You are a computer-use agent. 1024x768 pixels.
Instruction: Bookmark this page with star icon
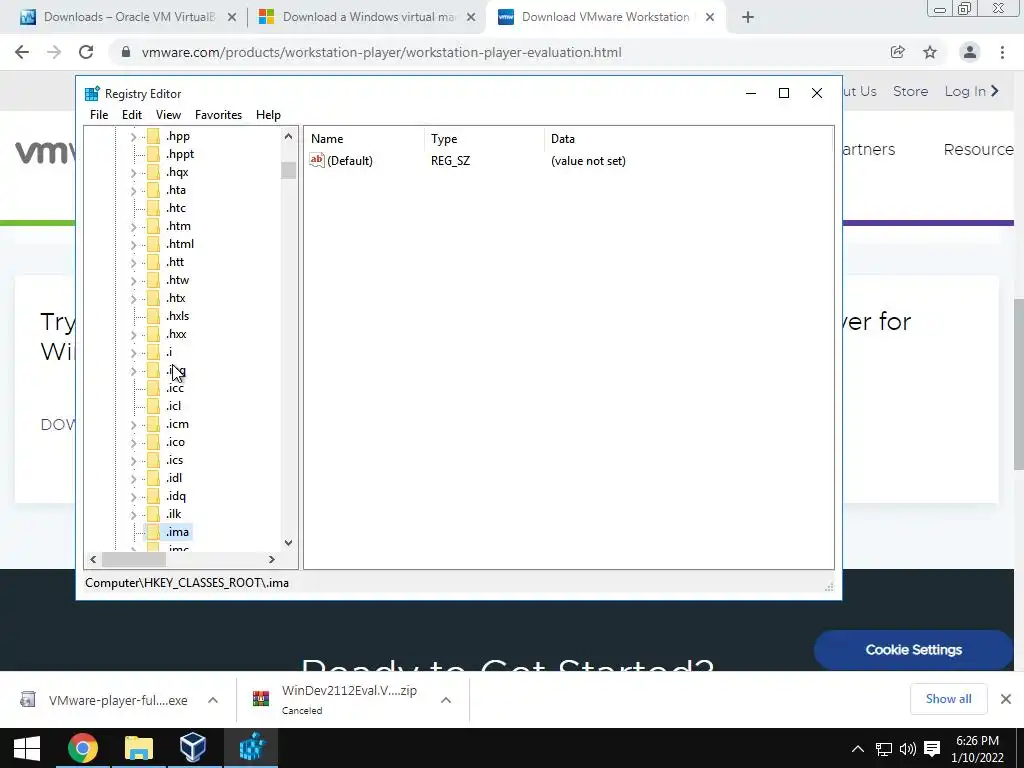[930, 52]
